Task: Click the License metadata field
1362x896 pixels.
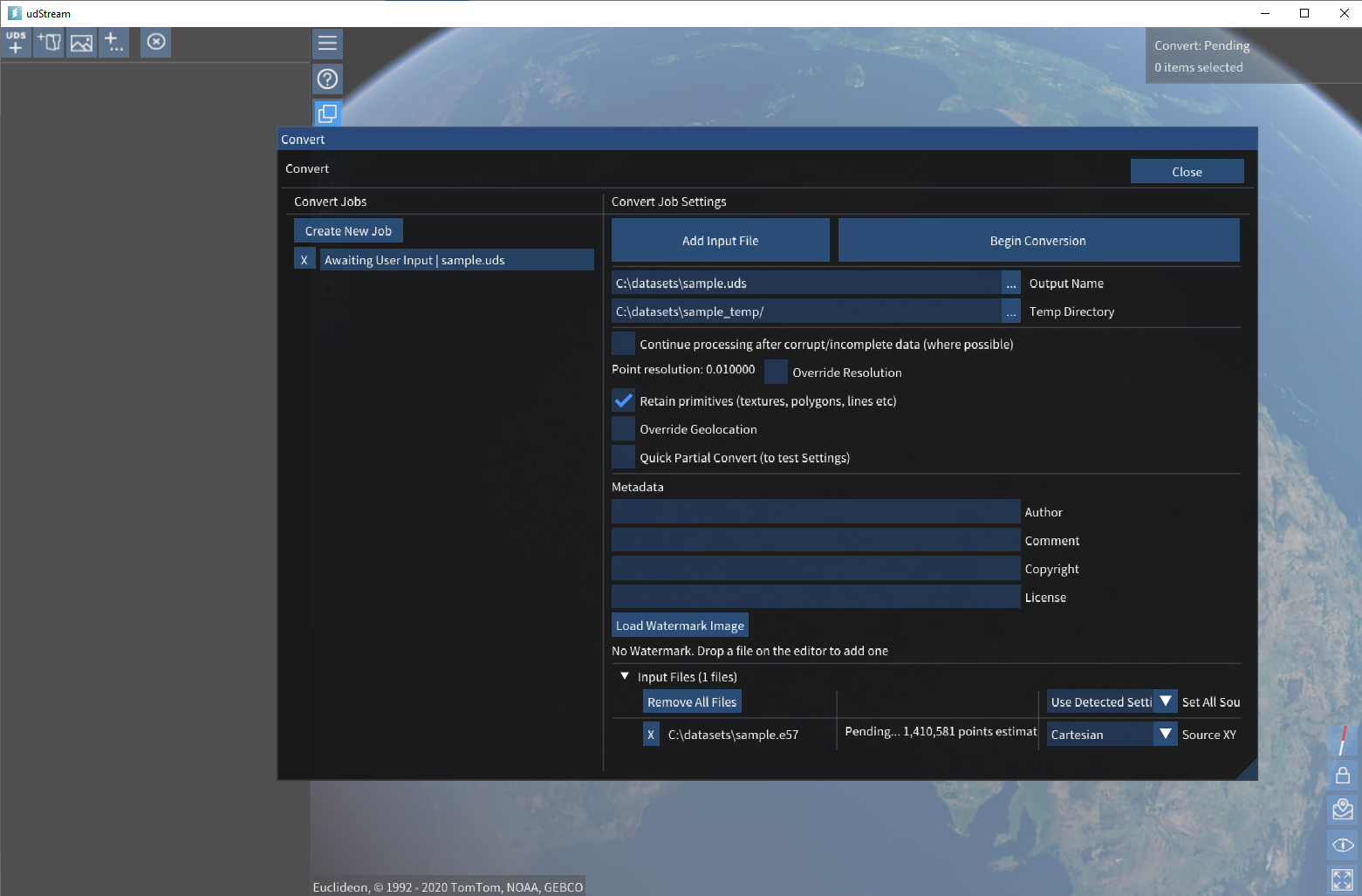Action: point(816,597)
